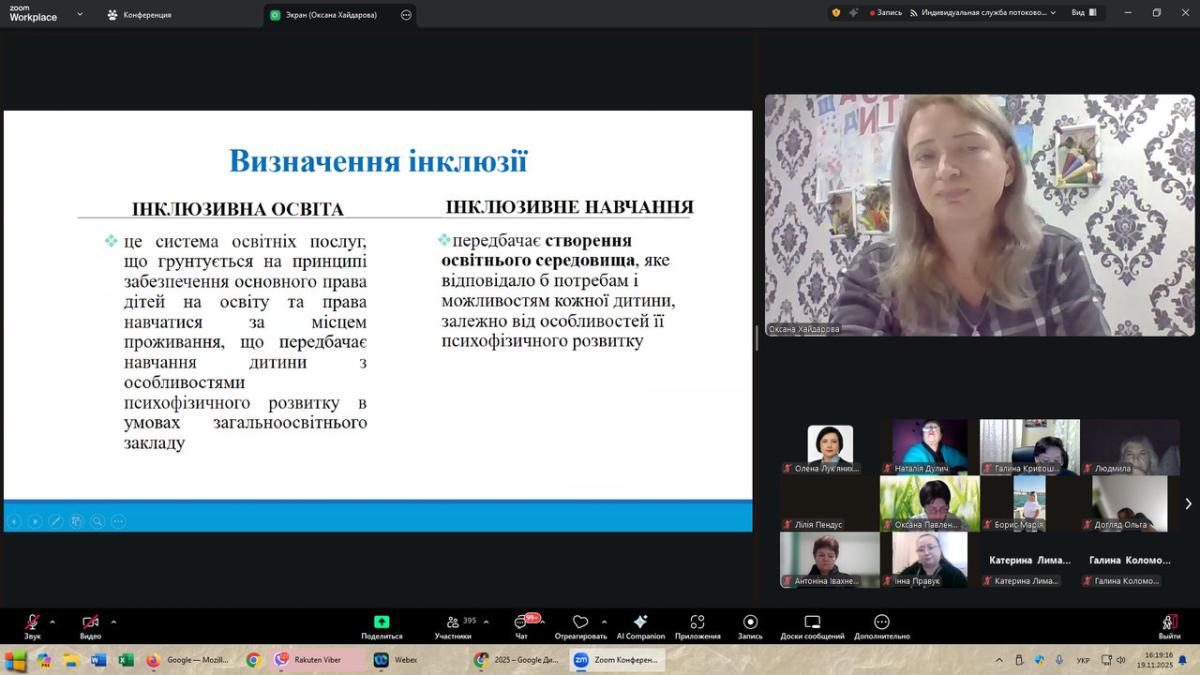Click the encryption shield icon

pyautogui.click(x=836, y=13)
